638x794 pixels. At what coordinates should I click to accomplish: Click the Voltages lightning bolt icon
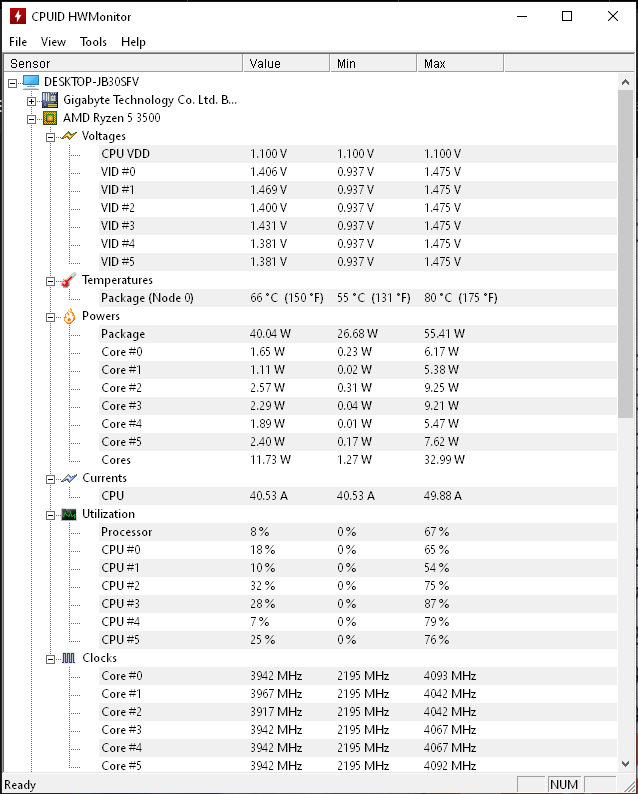click(68, 136)
